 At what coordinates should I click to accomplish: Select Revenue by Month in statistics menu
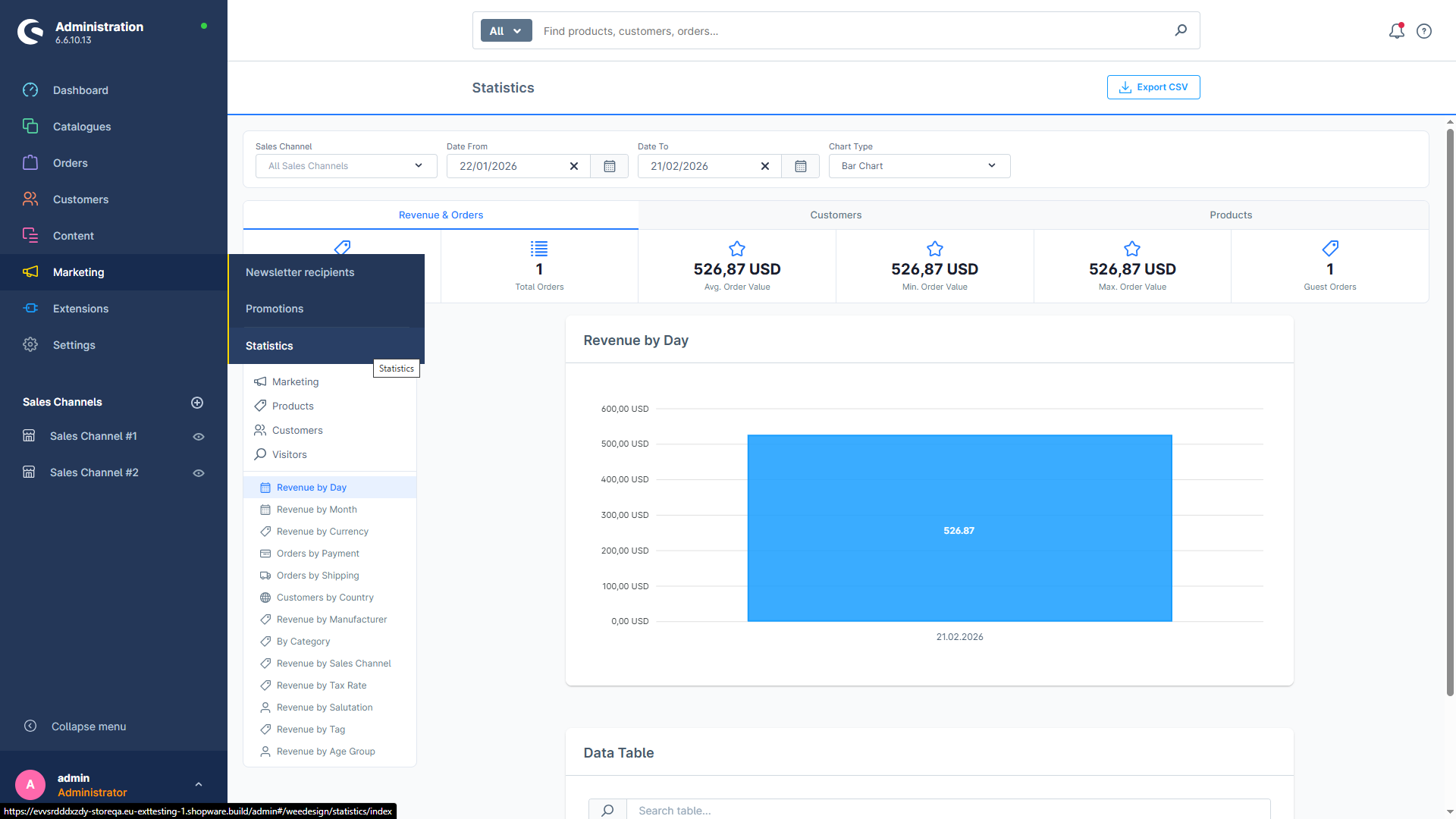coord(317,509)
